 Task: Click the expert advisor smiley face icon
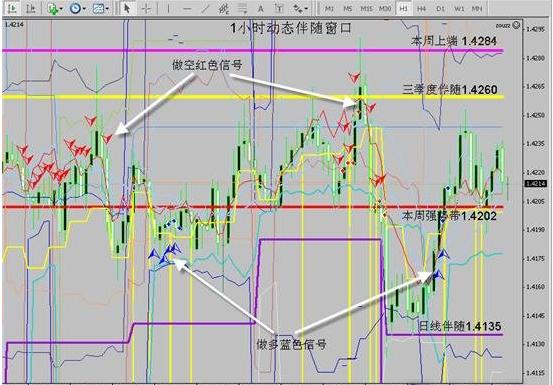click(x=516, y=25)
